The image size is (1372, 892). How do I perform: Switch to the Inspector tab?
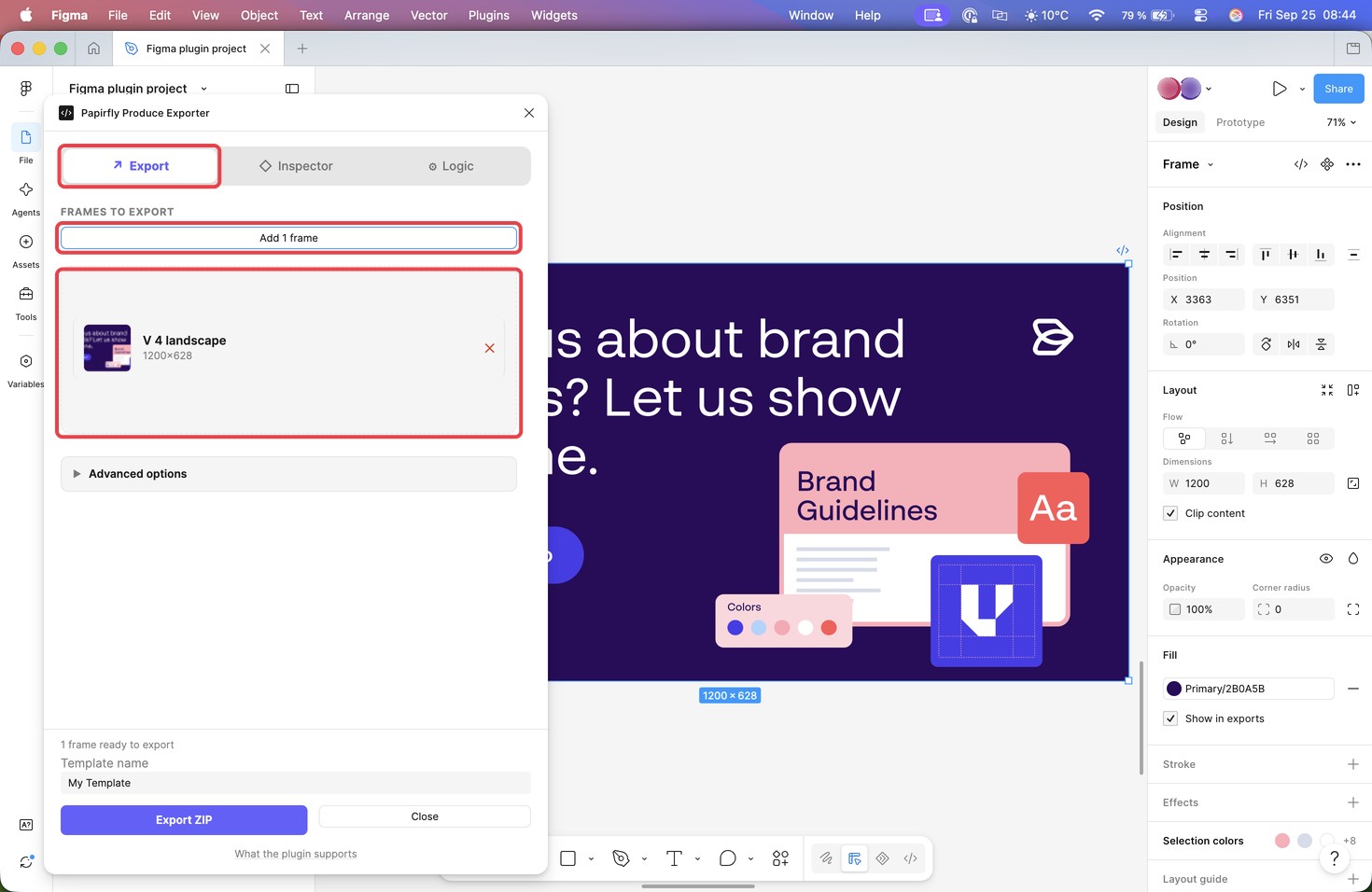click(x=296, y=166)
